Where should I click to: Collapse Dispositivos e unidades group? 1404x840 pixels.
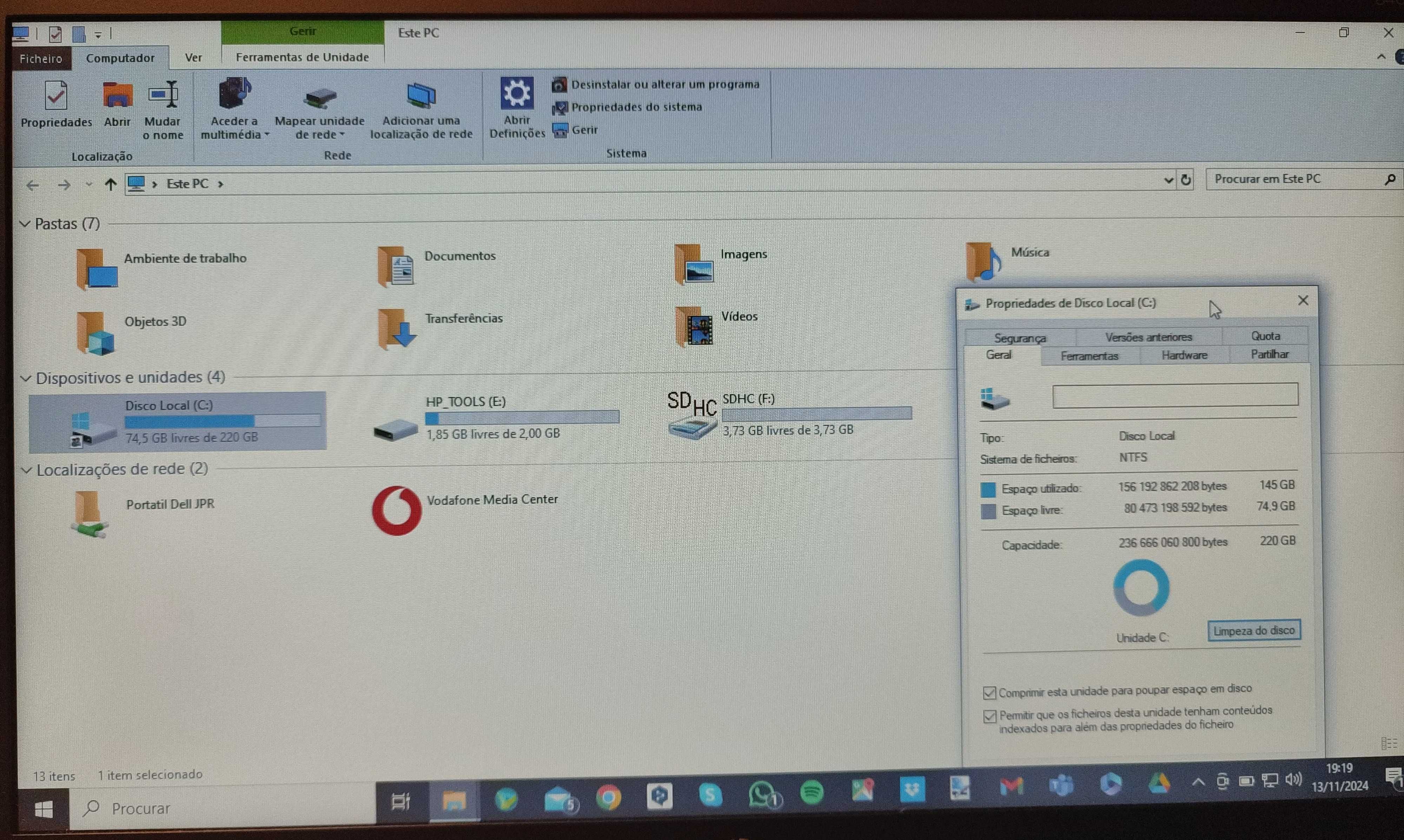(26, 378)
